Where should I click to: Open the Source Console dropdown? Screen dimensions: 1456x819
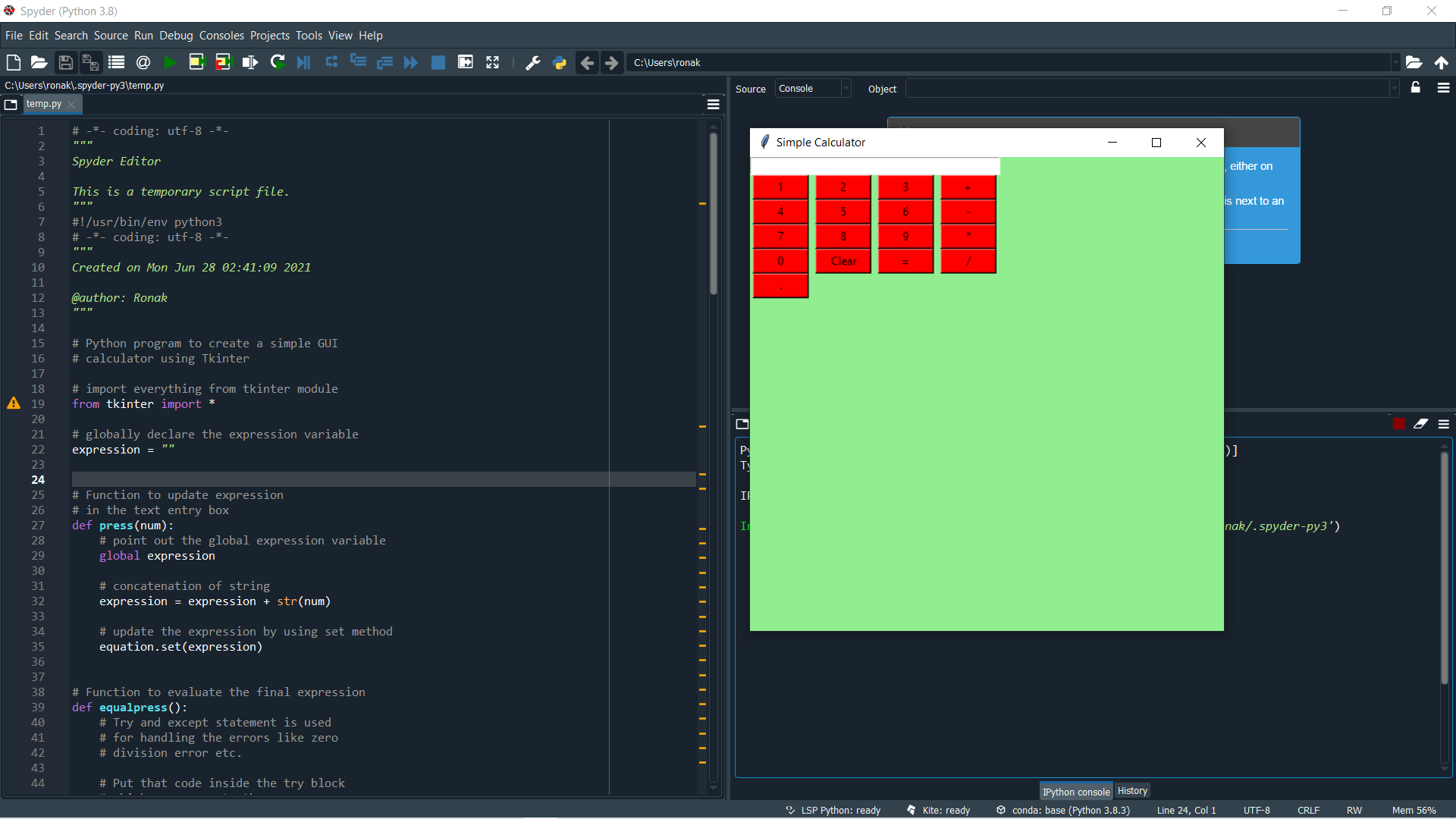point(813,89)
